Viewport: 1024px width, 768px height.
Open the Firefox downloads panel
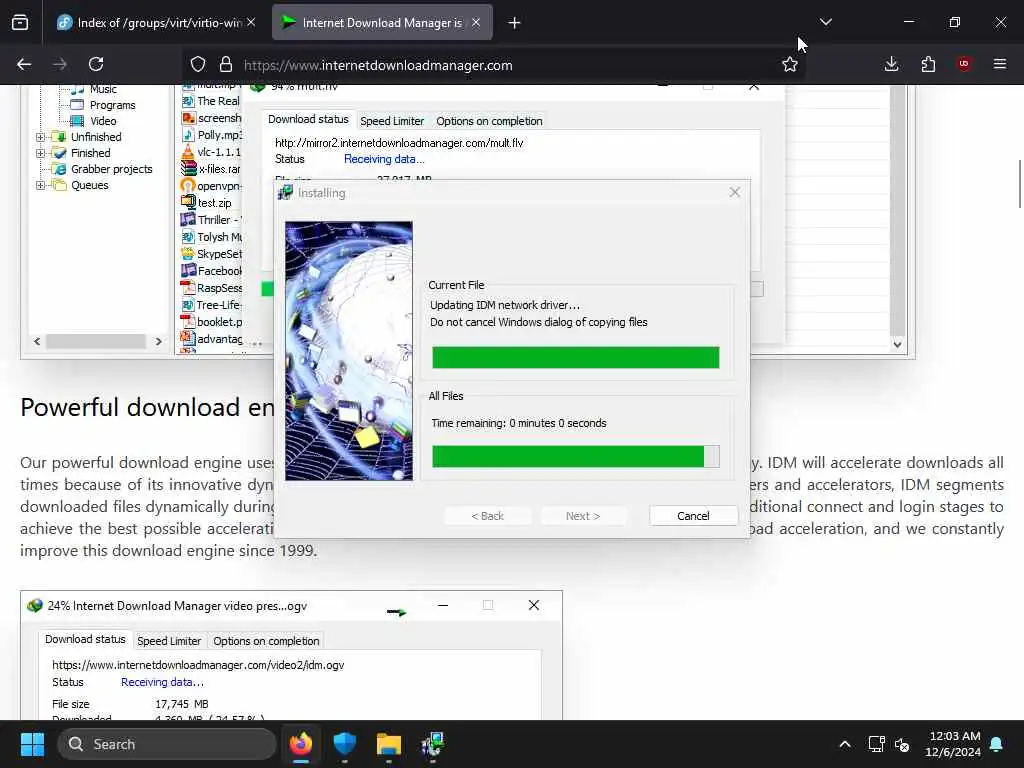pos(891,64)
